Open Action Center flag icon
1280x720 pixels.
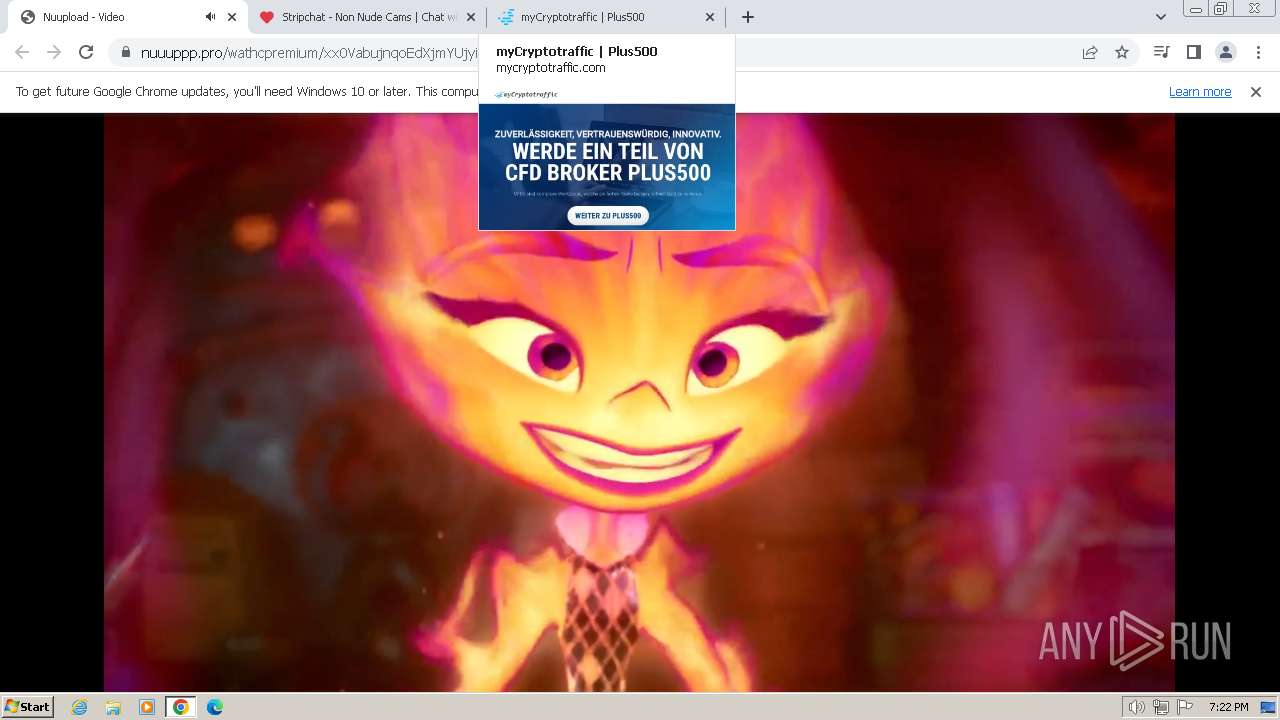pos(1184,707)
